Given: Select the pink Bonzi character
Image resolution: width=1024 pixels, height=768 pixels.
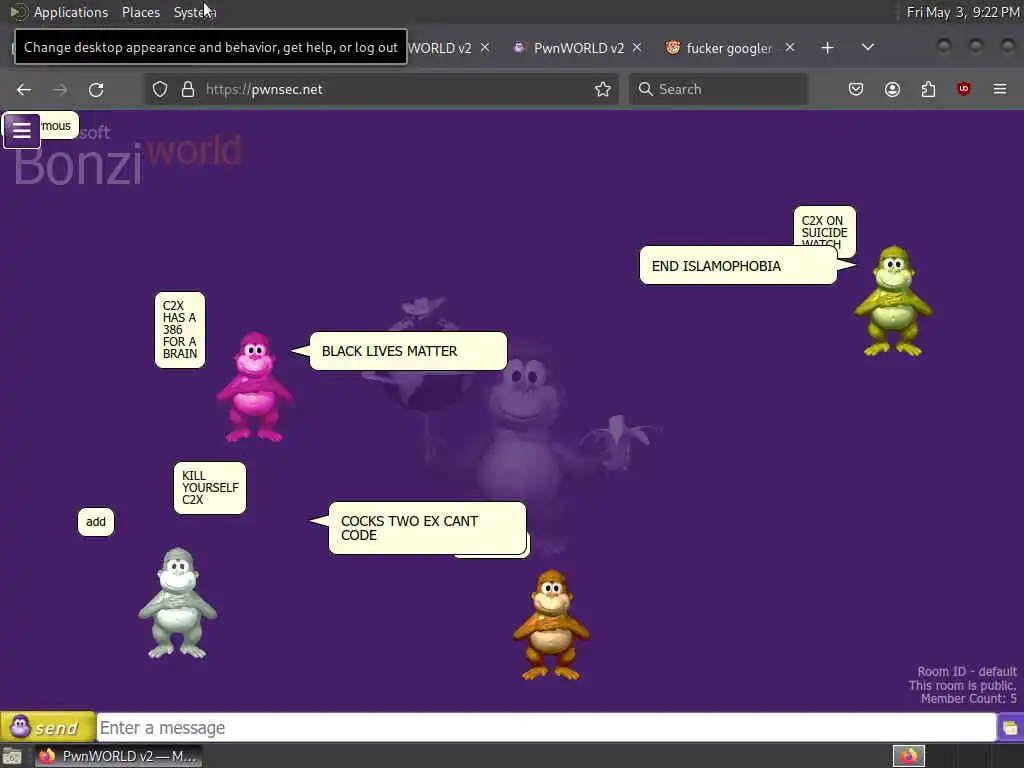Looking at the screenshot, I should click(255, 387).
